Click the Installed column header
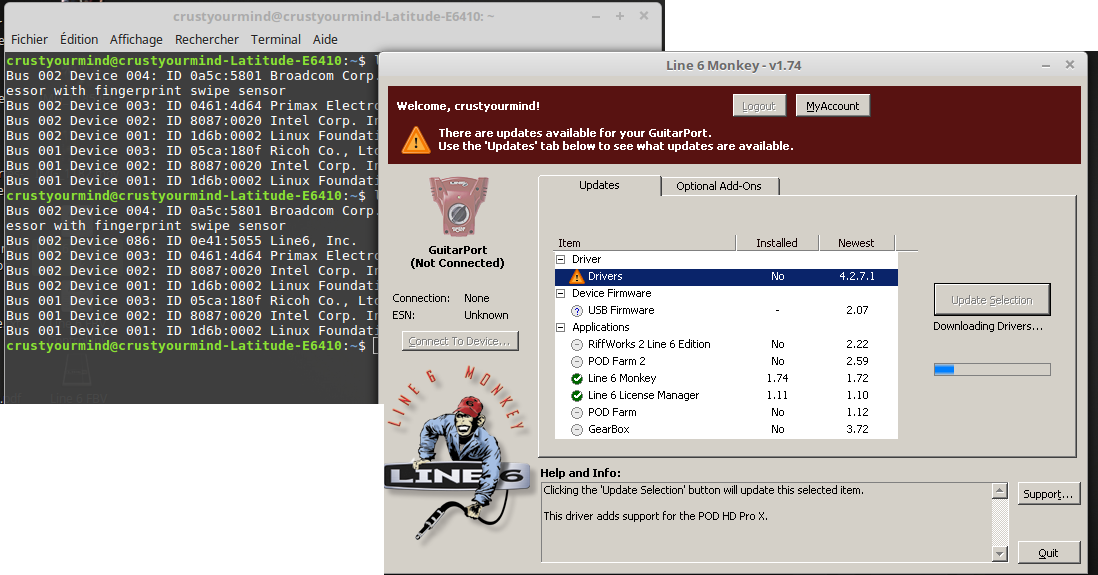 pos(777,243)
